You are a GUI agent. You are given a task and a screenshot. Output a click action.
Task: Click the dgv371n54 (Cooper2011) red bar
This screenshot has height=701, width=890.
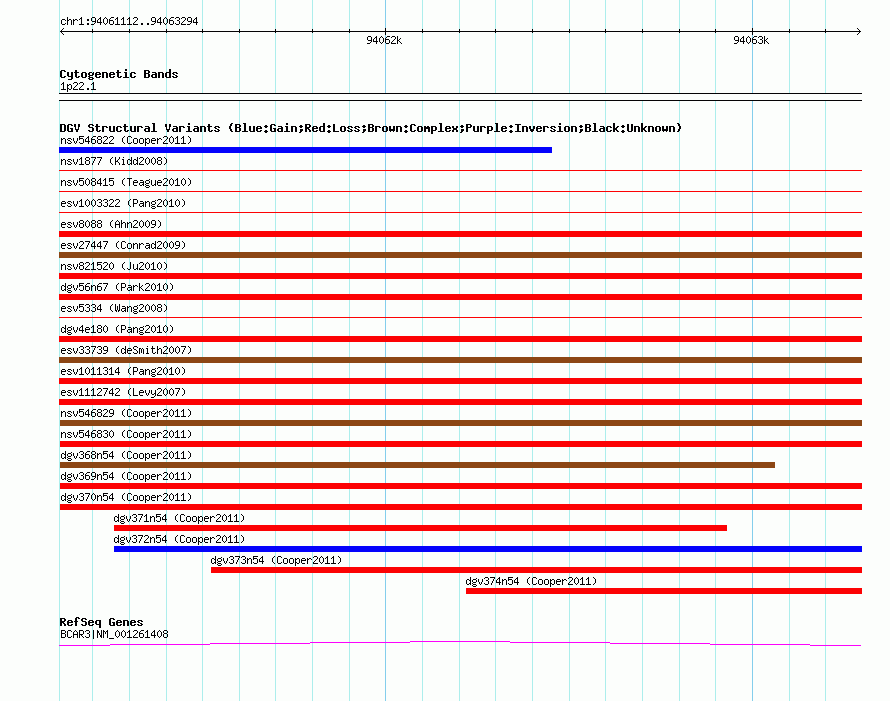(420, 528)
